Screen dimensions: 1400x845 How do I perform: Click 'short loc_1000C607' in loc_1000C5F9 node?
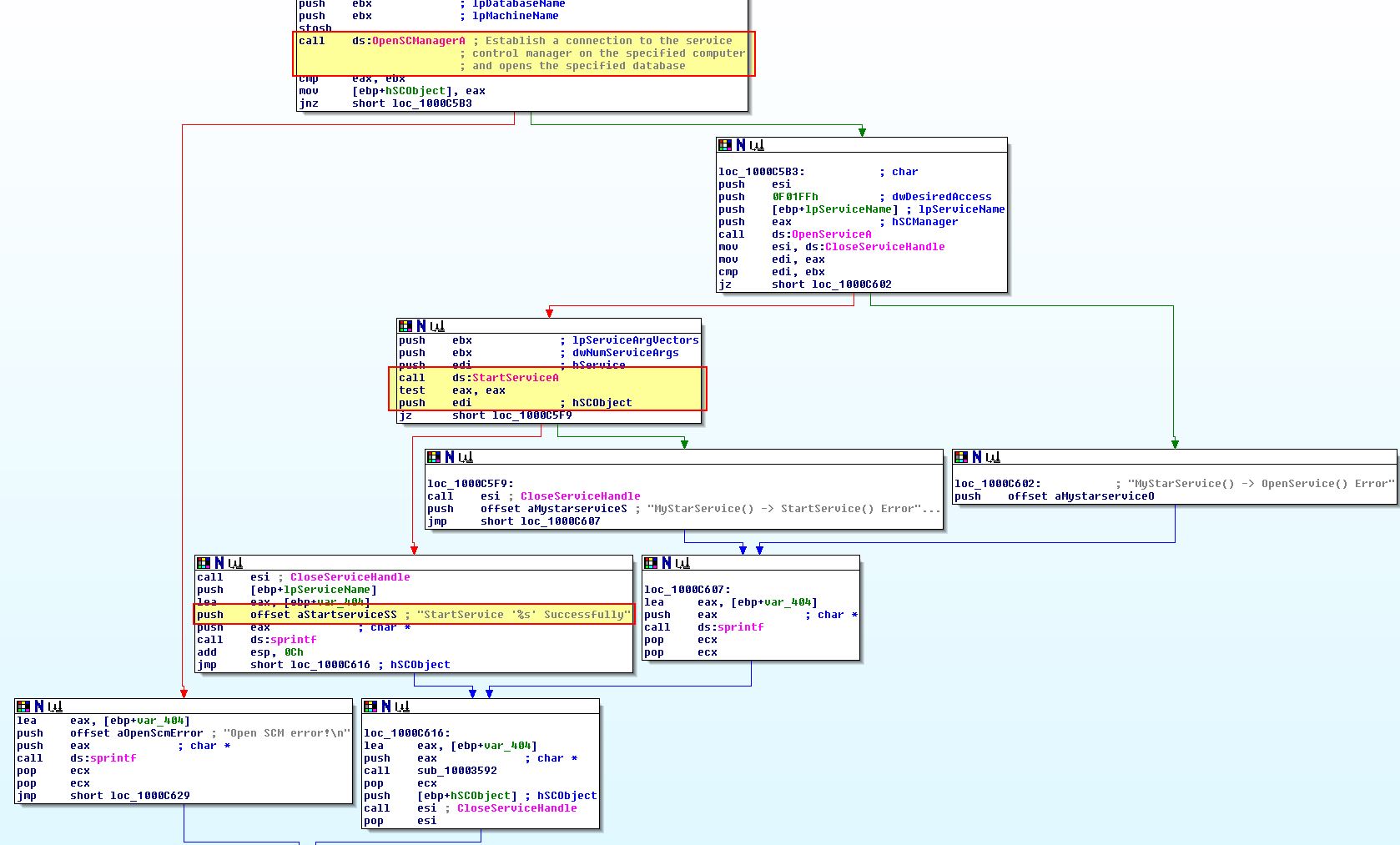tap(541, 521)
